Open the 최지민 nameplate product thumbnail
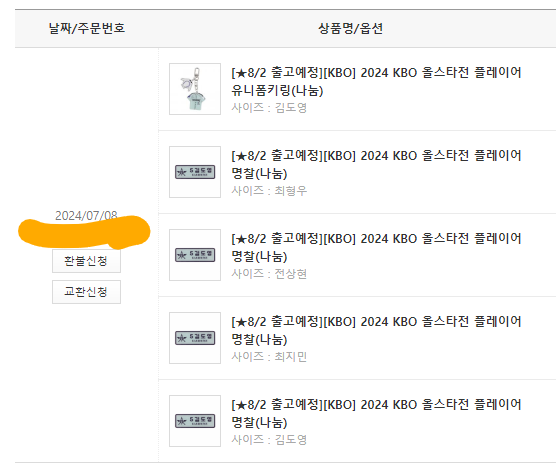 click(x=195, y=338)
